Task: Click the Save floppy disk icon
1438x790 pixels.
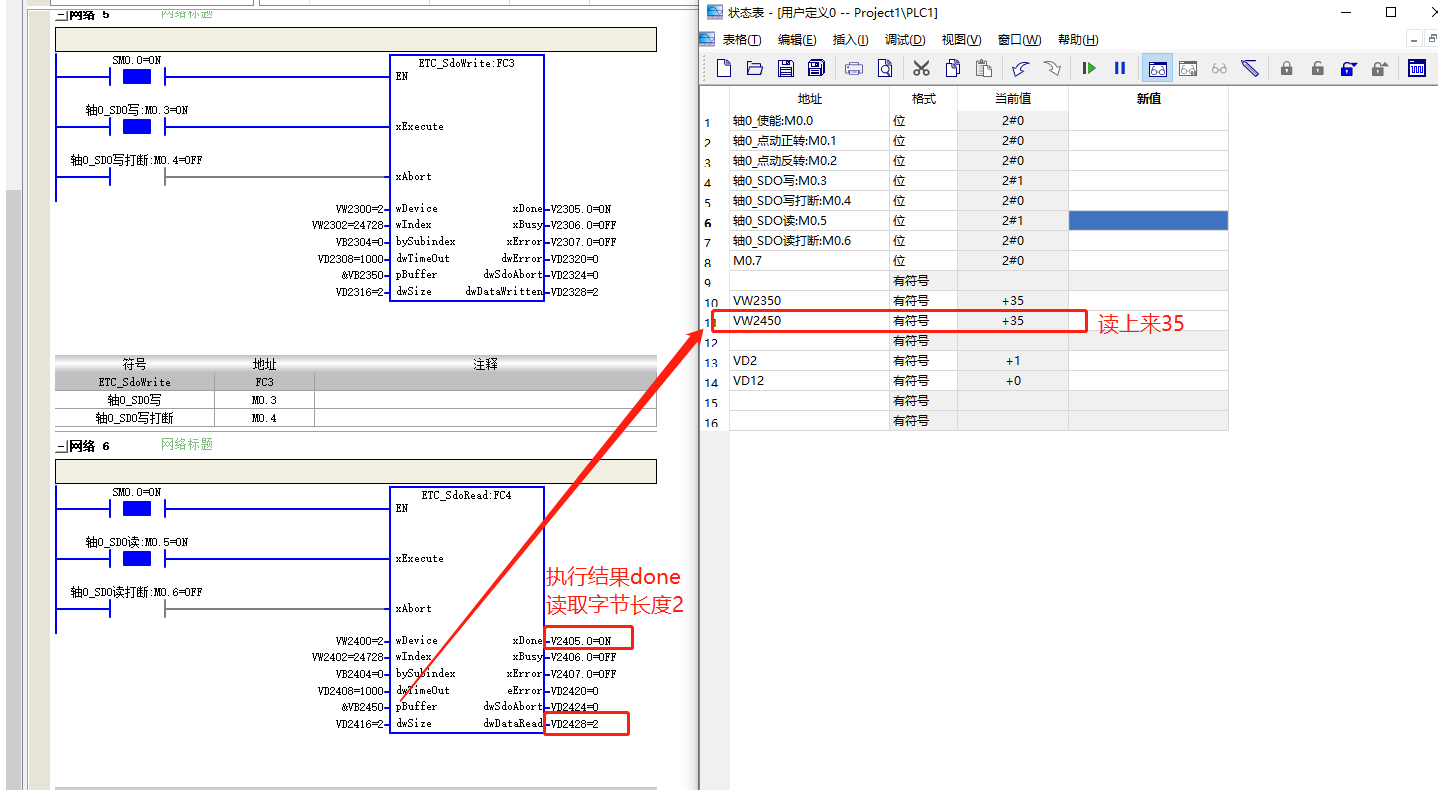Action: pyautogui.click(x=786, y=68)
